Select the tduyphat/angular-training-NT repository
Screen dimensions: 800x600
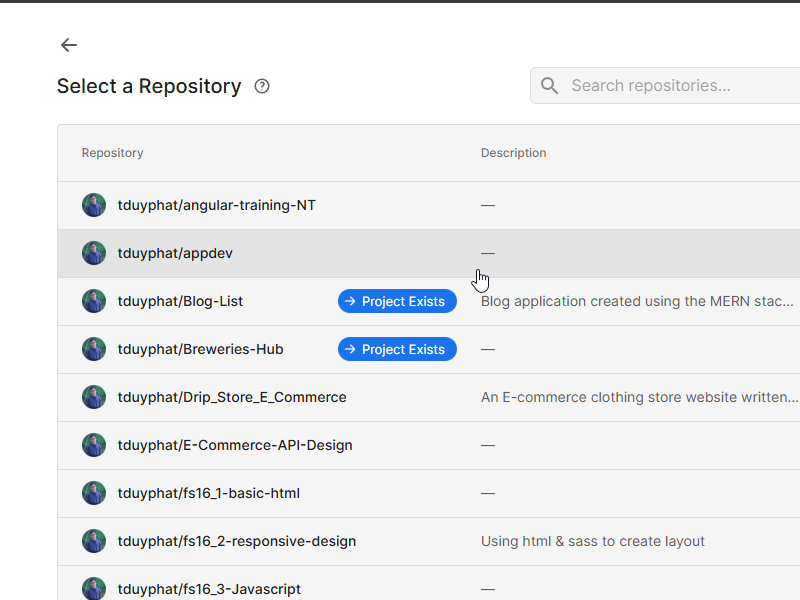[x=216, y=205]
